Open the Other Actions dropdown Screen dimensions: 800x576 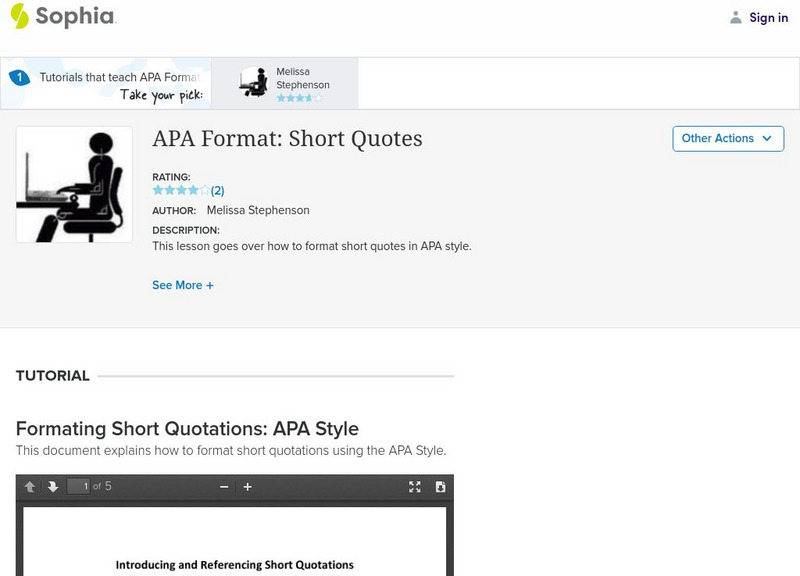[x=728, y=139]
